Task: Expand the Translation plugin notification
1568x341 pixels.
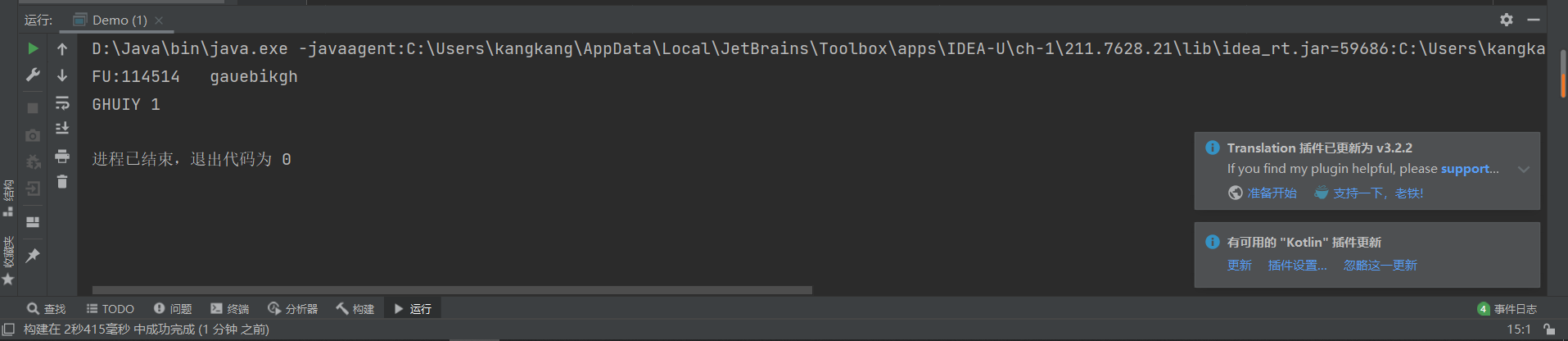Action: (x=1523, y=170)
